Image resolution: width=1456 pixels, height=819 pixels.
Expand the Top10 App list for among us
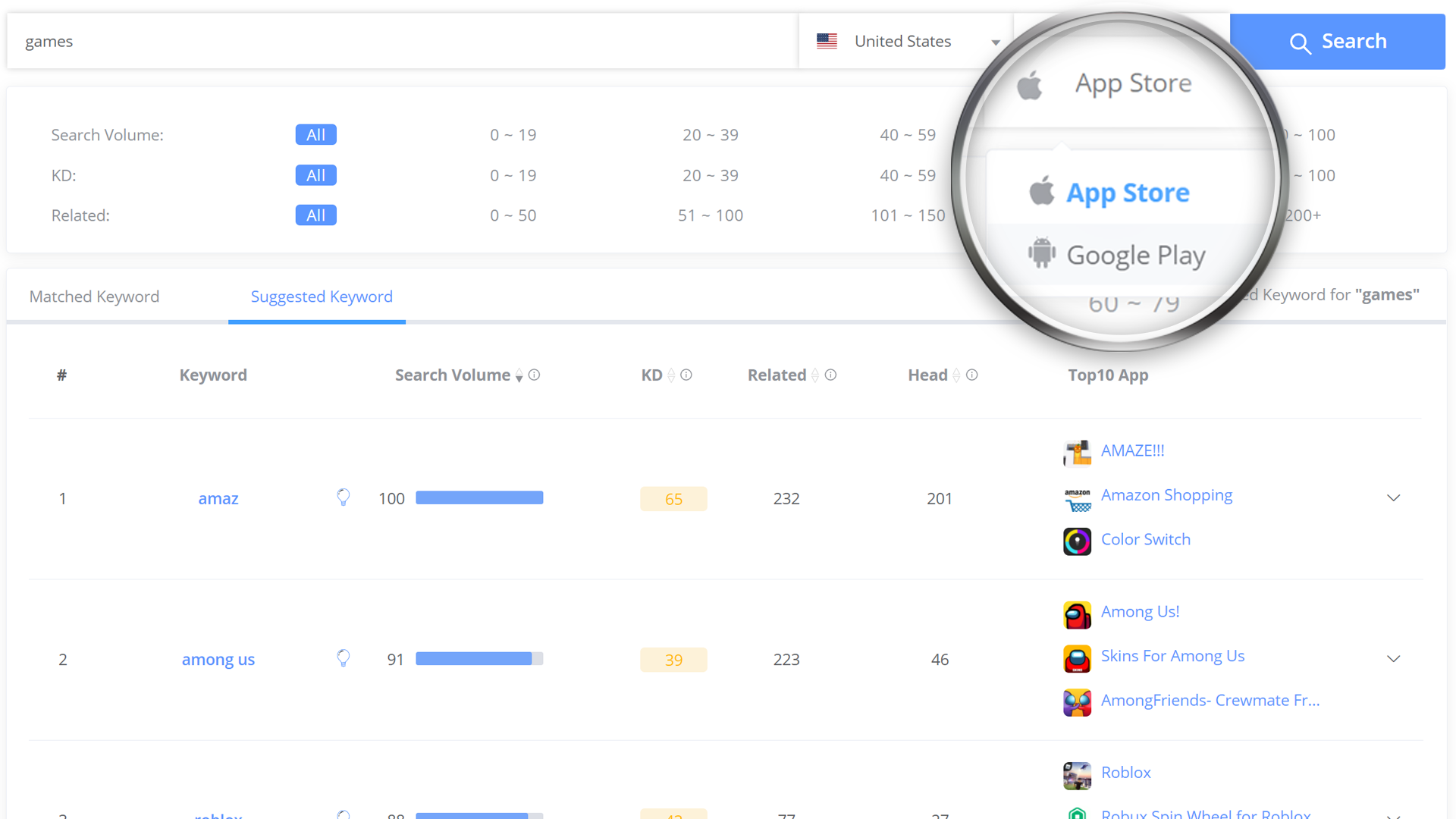point(1393,659)
